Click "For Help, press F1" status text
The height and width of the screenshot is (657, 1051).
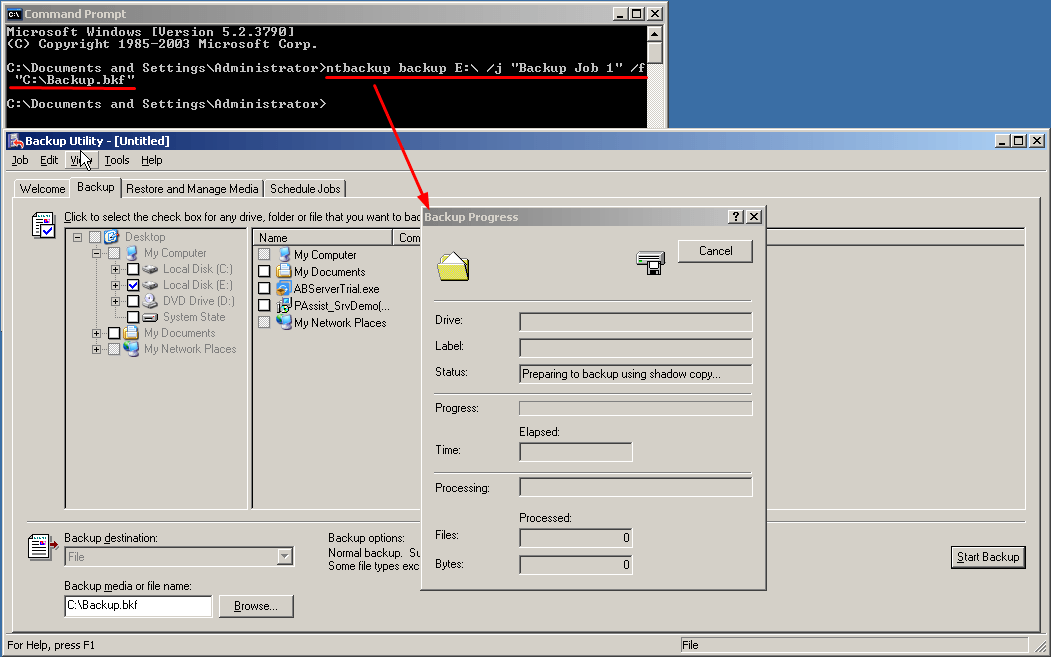click(51, 645)
